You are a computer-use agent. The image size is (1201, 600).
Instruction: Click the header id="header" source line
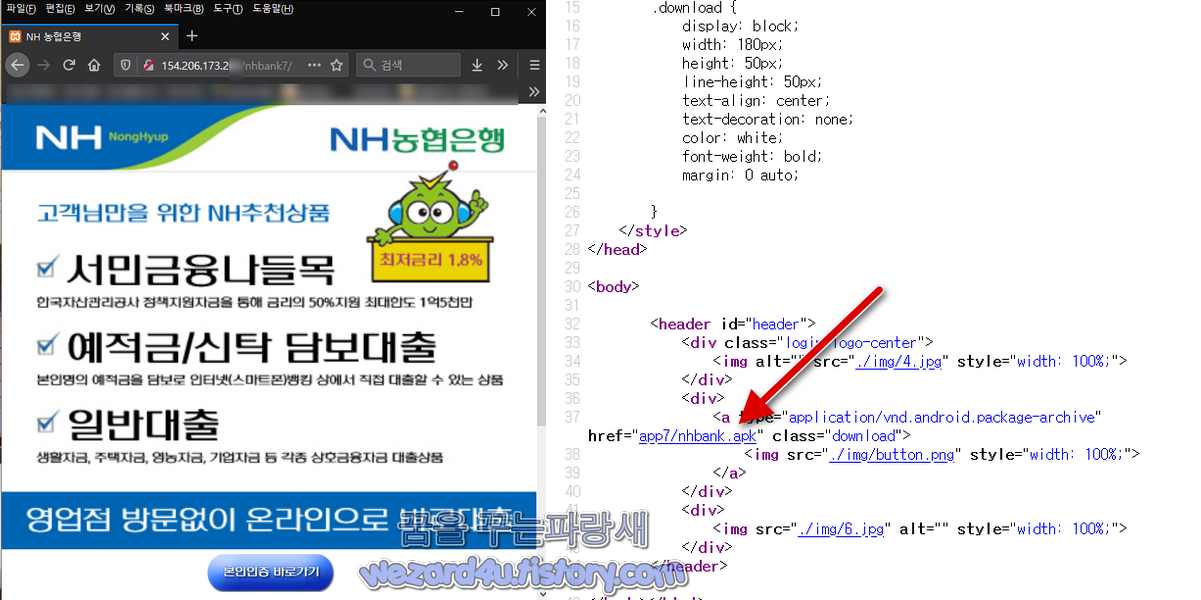[733, 324]
